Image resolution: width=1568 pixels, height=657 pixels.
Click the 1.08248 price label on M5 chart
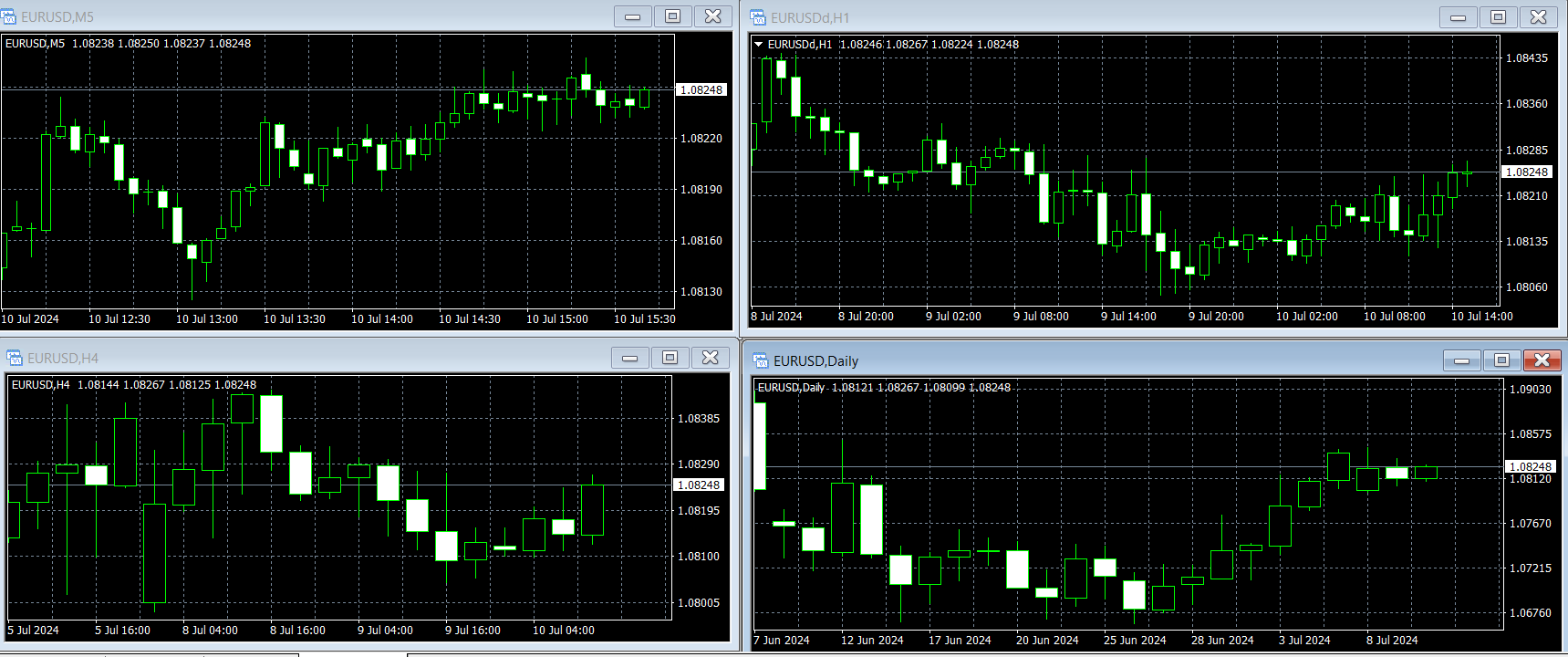(701, 89)
